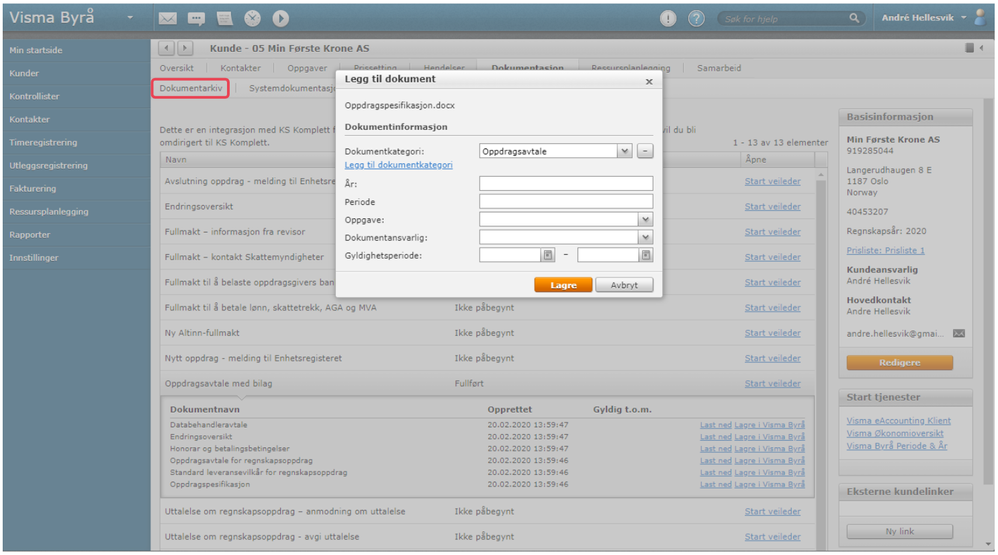The height and width of the screenshot is (555, 998).
Task: Go to previous customer arrow
Action: click(x=166, y=48)
